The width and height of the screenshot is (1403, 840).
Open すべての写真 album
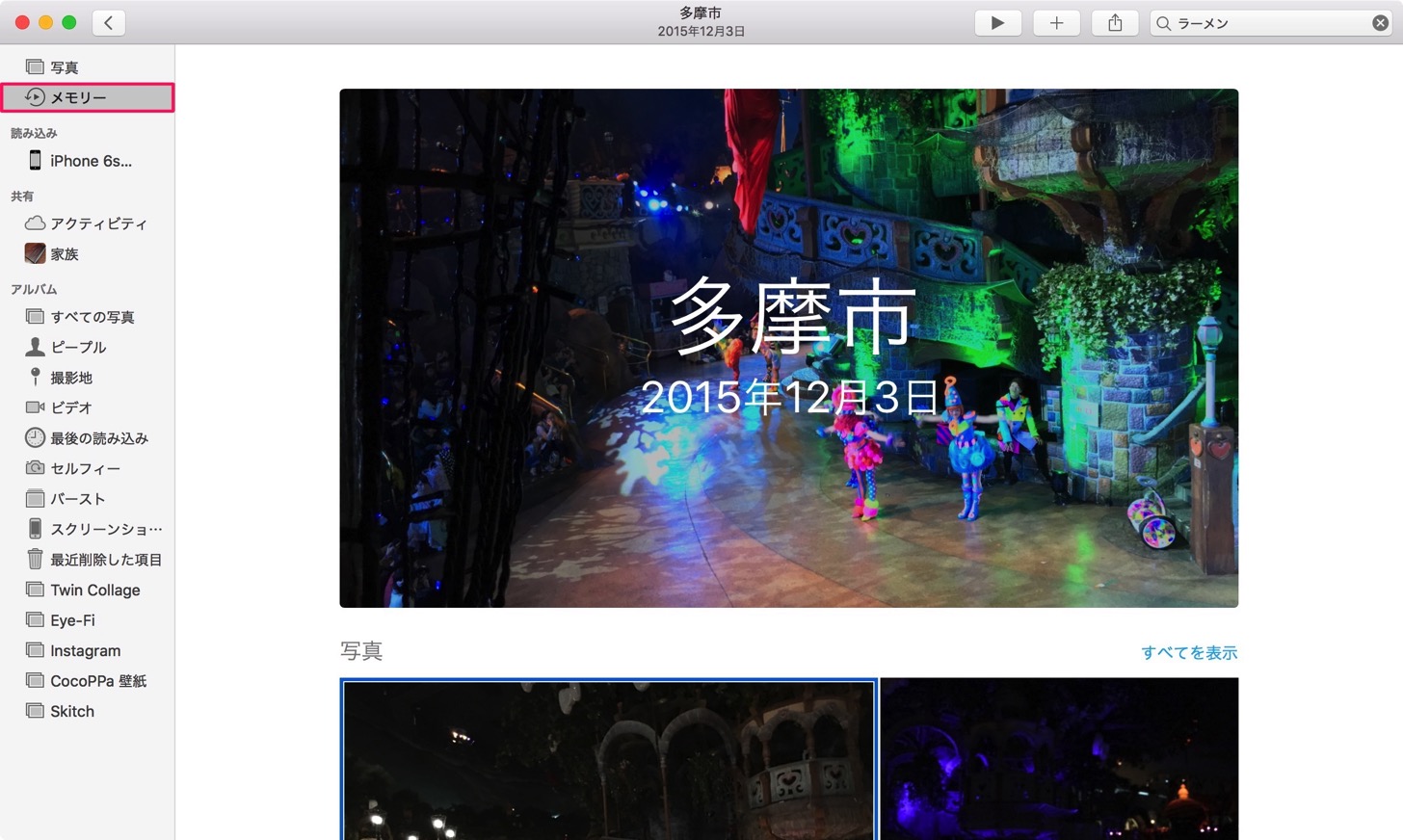pos(87,317)
